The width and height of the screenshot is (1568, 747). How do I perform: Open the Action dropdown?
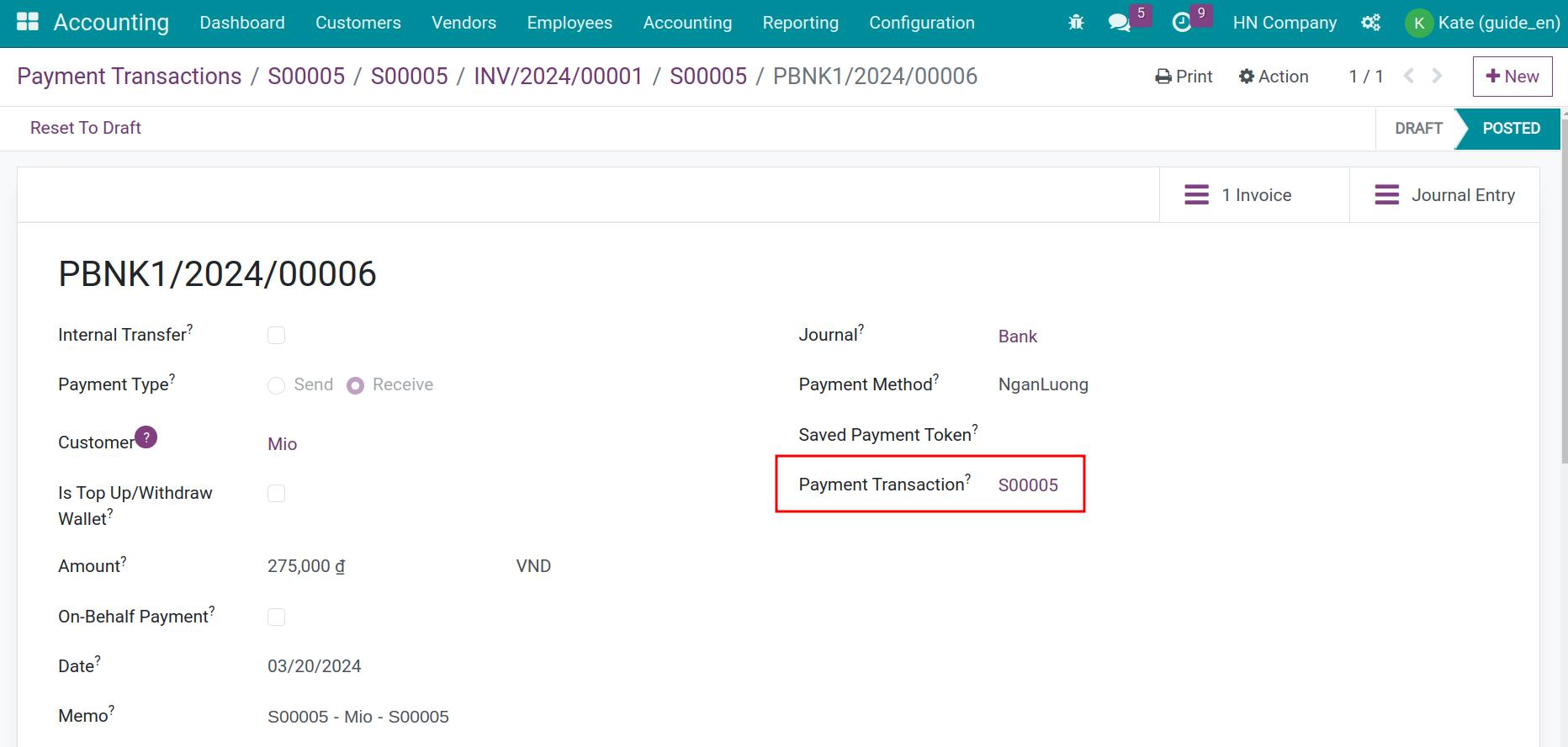click(x=1274, y=77)
